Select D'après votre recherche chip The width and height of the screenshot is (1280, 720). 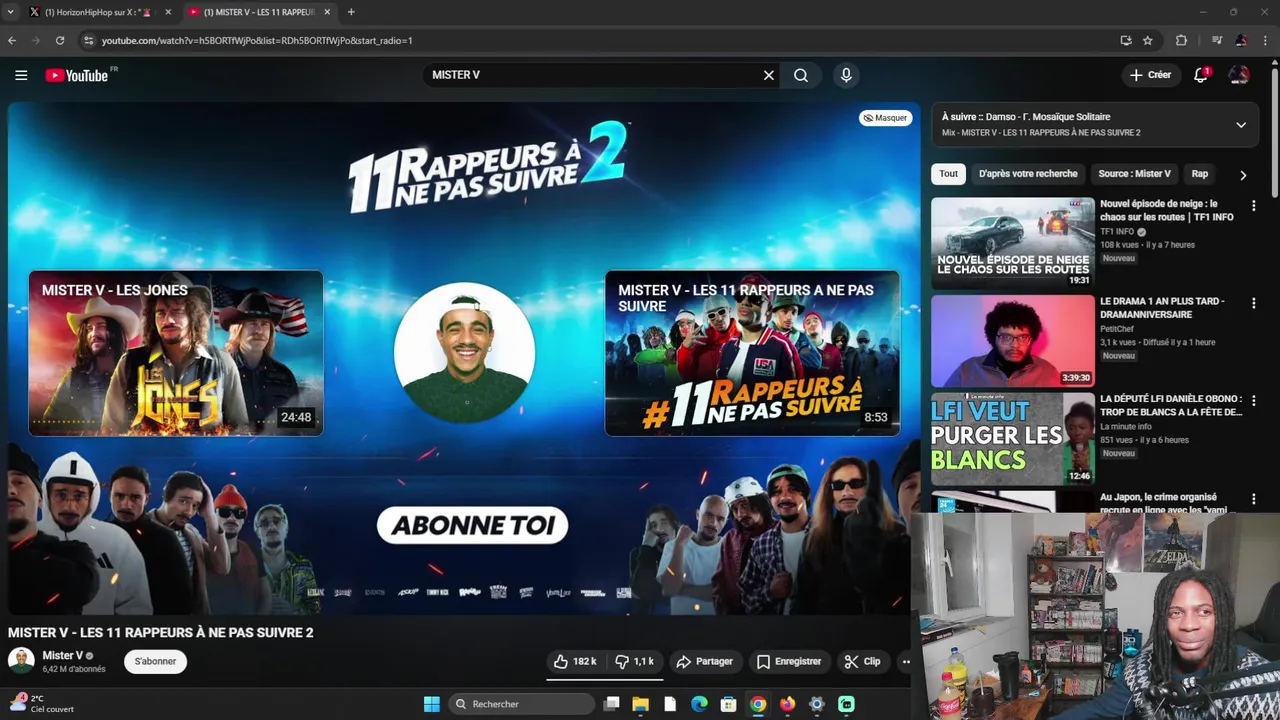[1028, 174]
